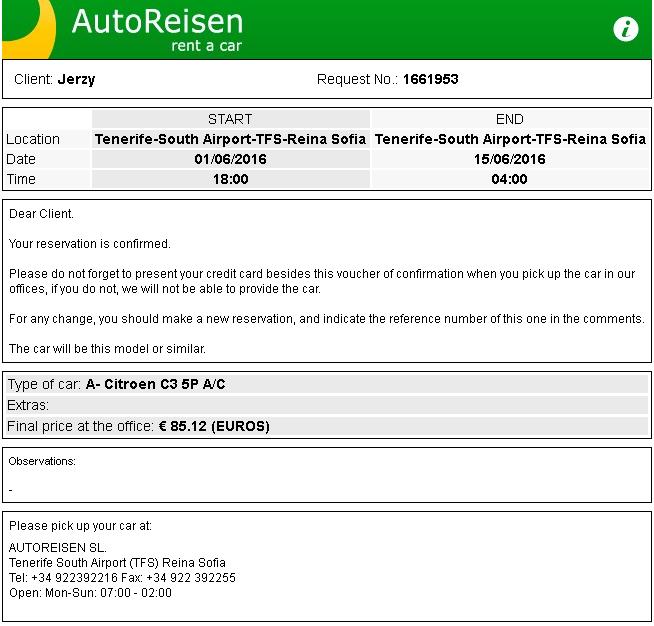Click the start time 18:00

click(x=230, y=179)
